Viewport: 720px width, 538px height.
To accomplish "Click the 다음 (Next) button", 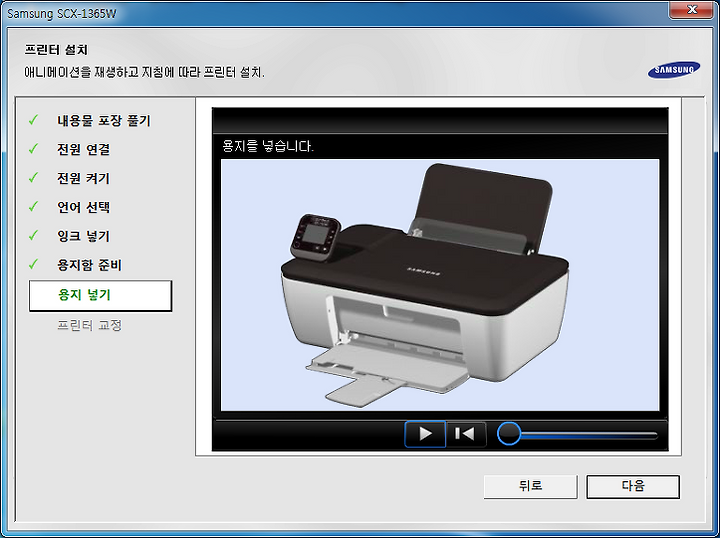I will [x=633, y=487].
